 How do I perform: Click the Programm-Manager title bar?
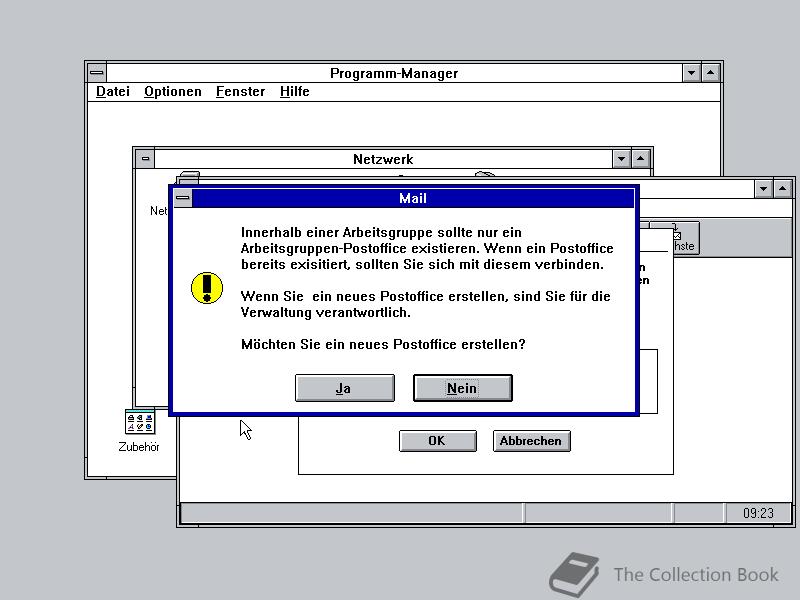(x=394, y=73)
